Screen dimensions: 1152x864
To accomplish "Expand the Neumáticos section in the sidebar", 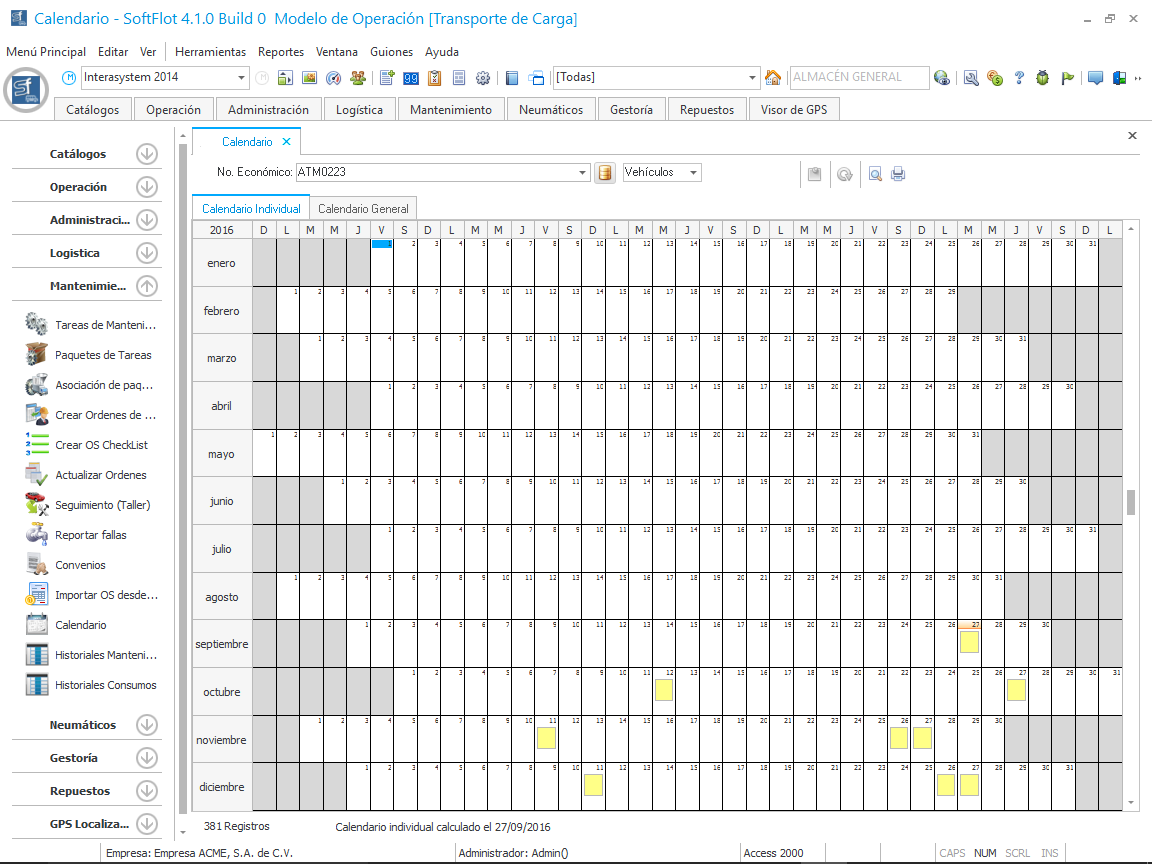I will tap(147, 725).
